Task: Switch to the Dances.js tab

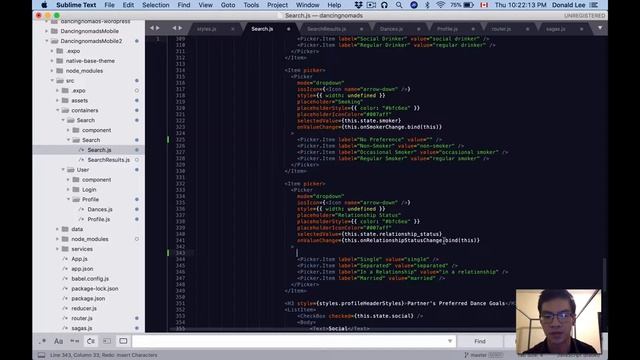Action: tap(391, 29)
